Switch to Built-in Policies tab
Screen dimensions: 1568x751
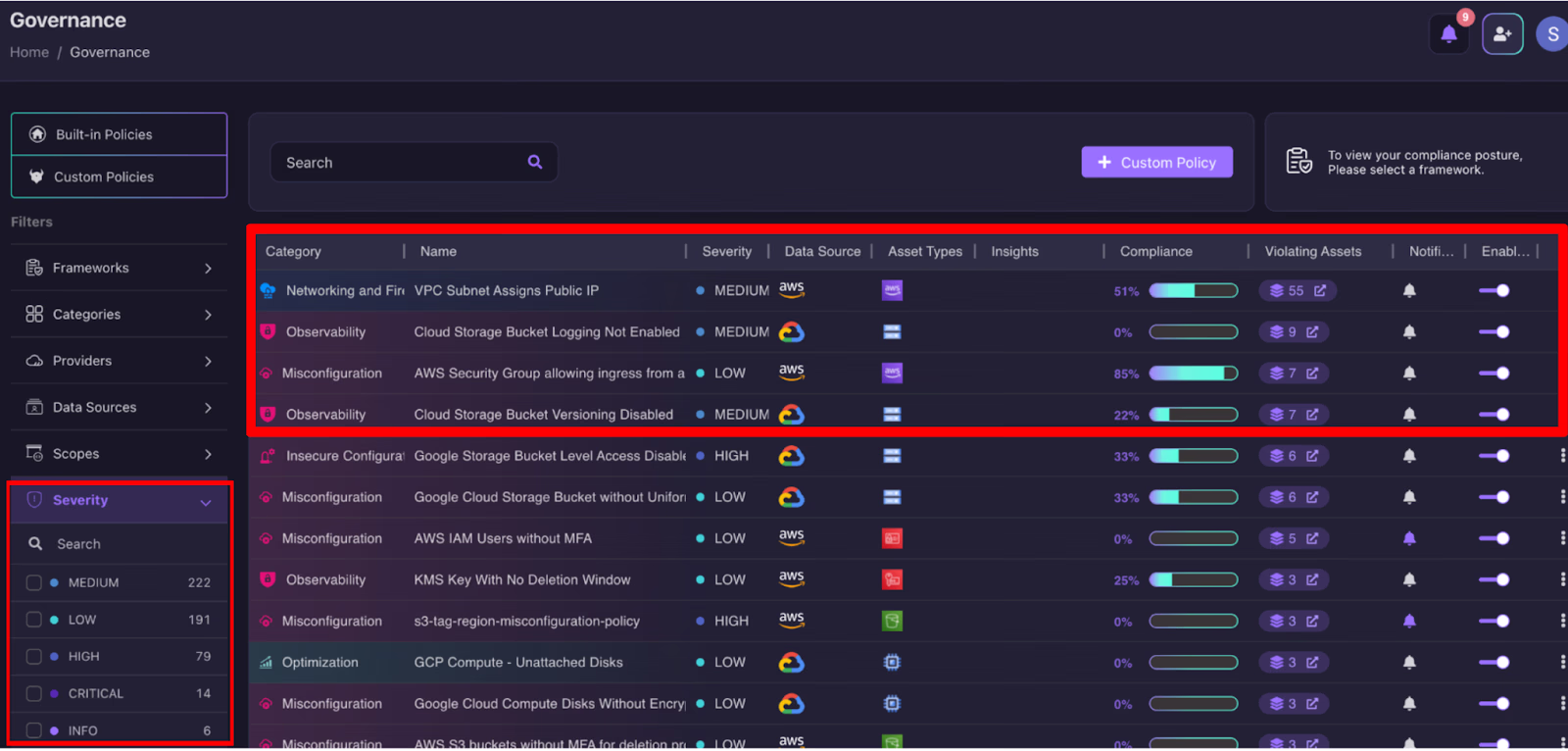click(x=119, y=134)
